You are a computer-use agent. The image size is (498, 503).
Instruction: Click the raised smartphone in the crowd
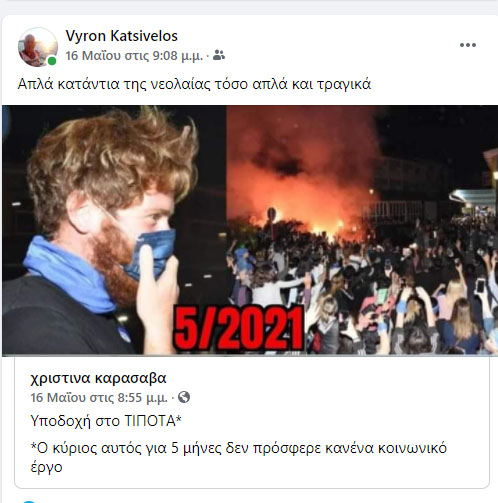(x=480, y=286)
